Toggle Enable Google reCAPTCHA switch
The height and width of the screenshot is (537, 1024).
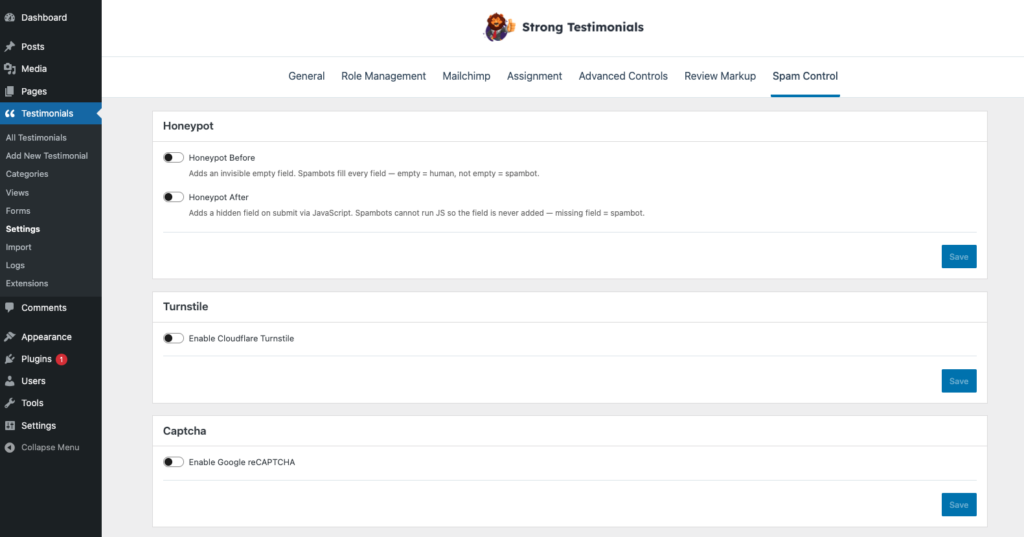173,462
